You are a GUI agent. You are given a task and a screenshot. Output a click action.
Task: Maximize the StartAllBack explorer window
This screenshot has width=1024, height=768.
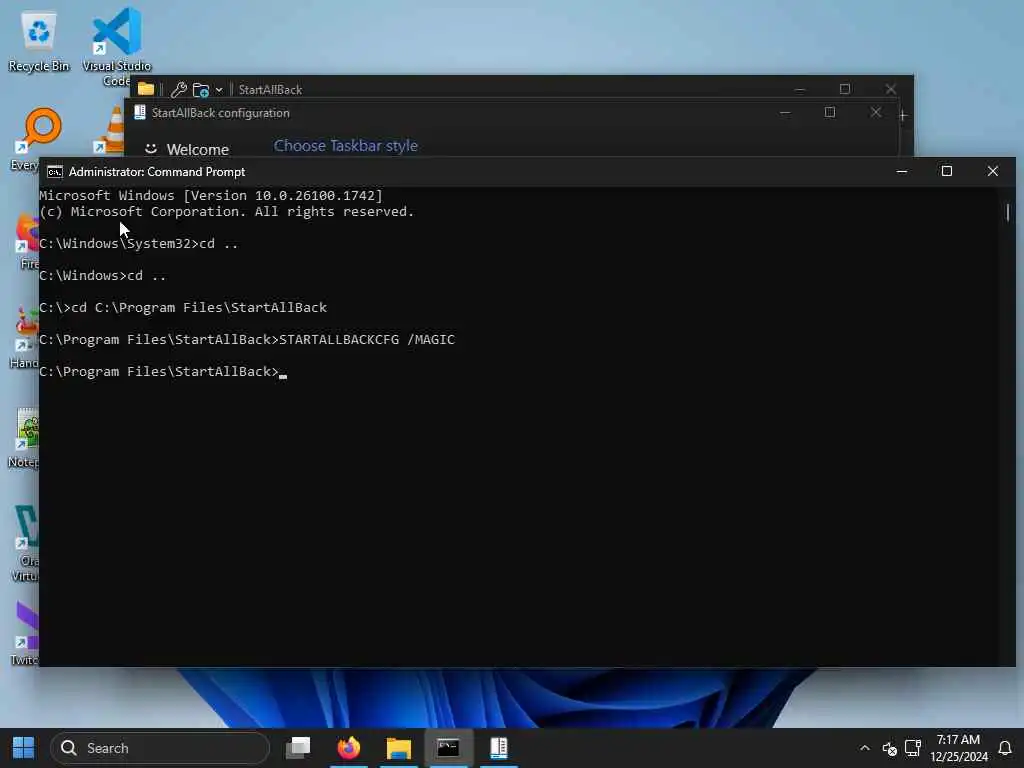(845, 89)
